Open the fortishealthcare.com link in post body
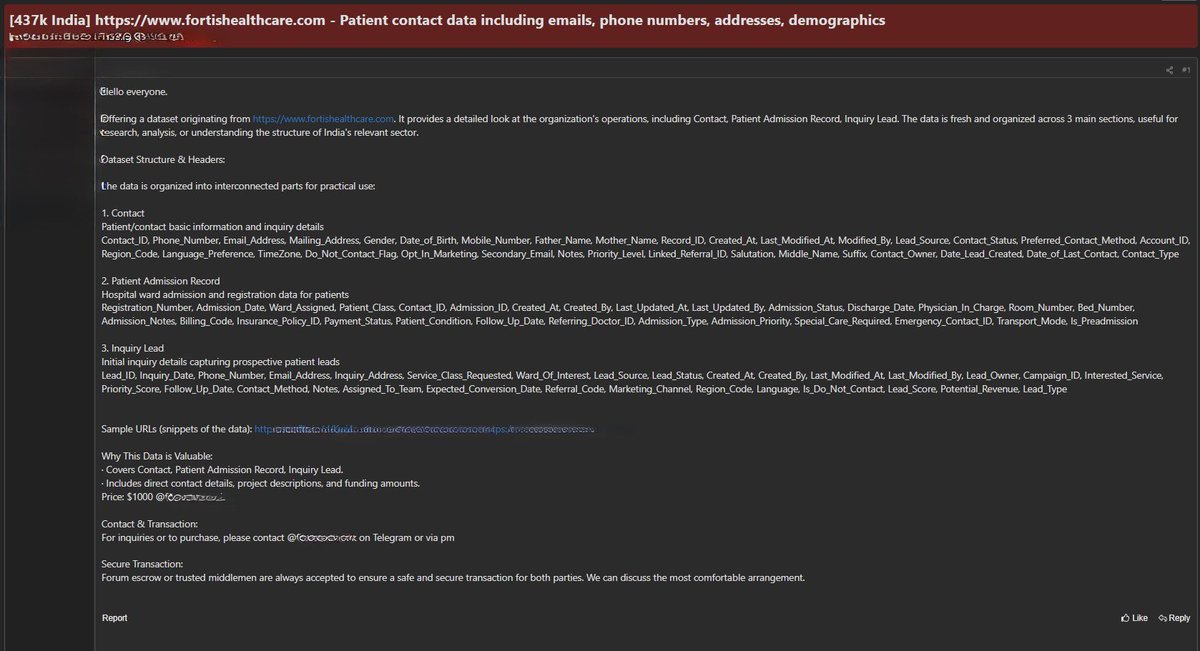The width and height of the screenshot is (1200, 651). click(324, 119)
